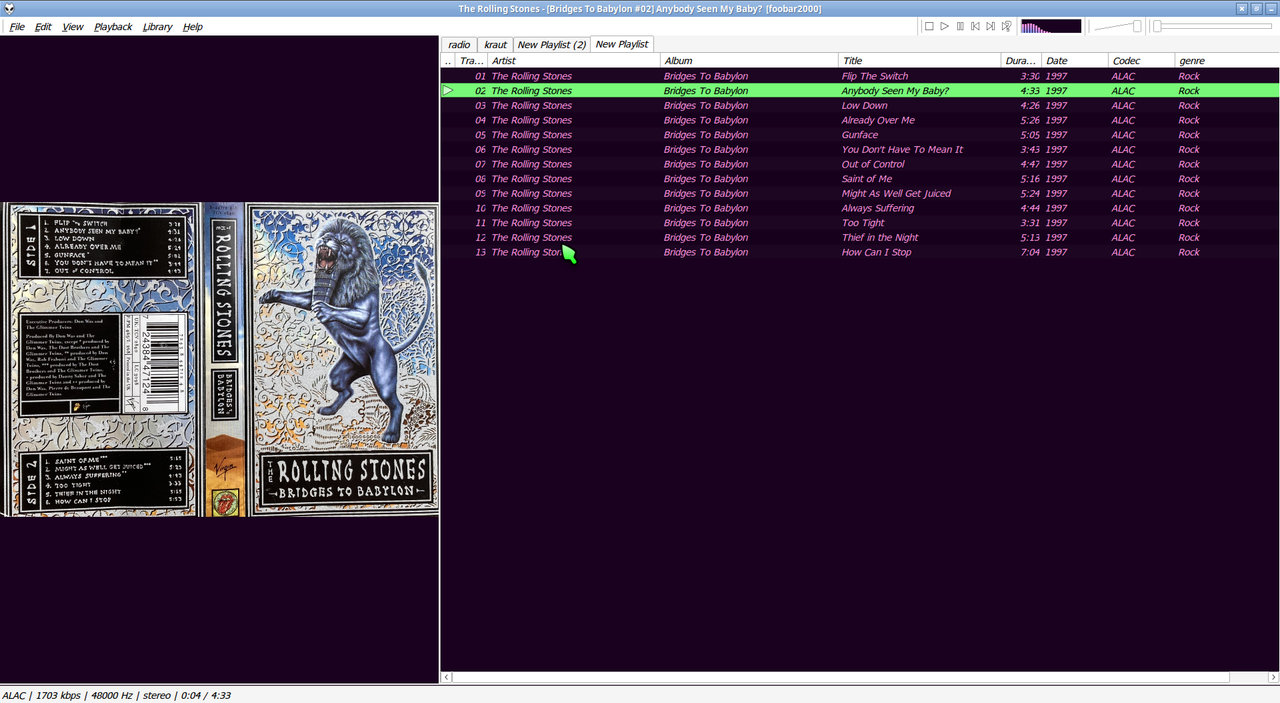Stop playback with the Stop button
The image size is (1280, 703).
point(929,26)
